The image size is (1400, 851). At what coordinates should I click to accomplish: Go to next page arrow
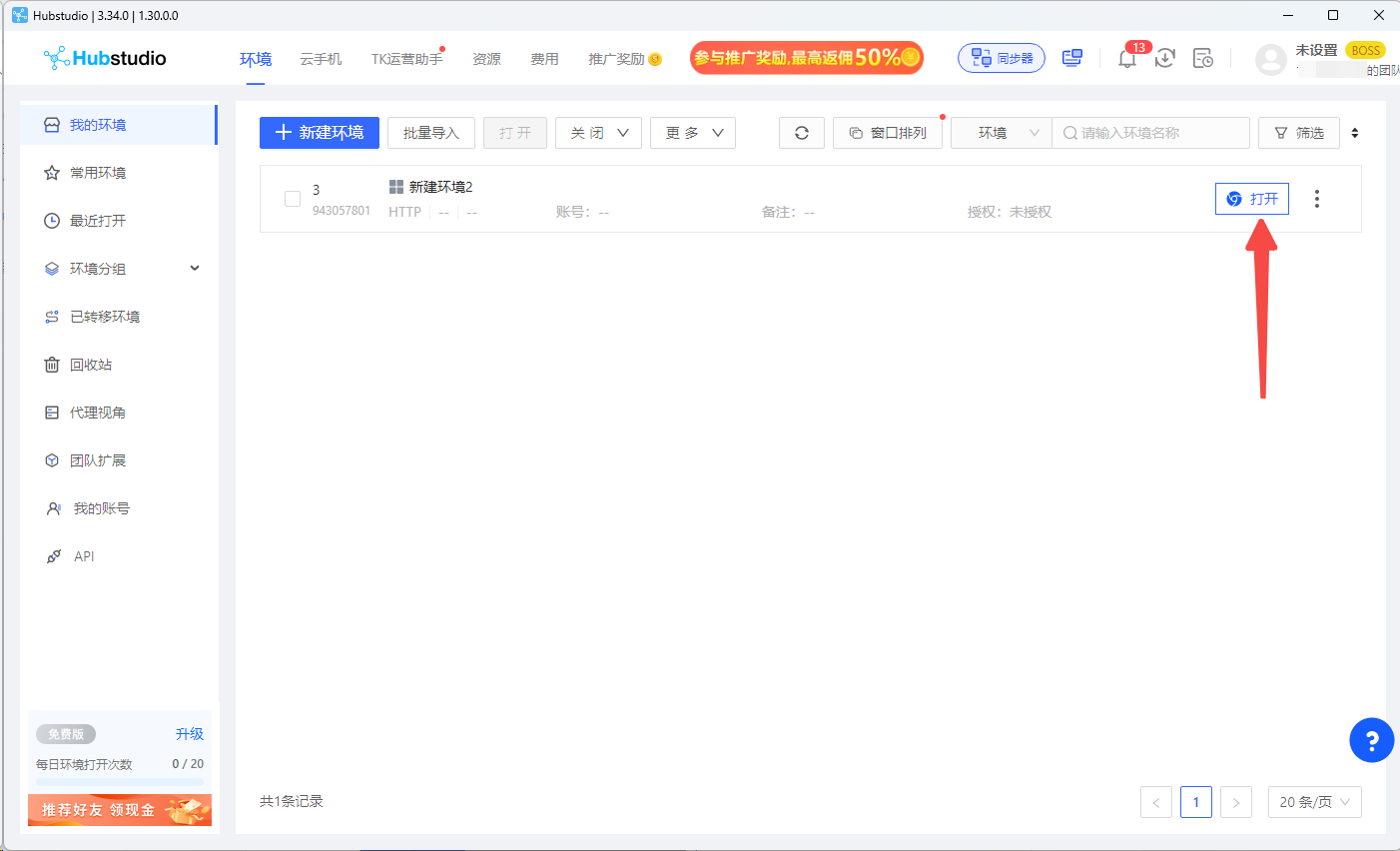[x=1236, y=802]
